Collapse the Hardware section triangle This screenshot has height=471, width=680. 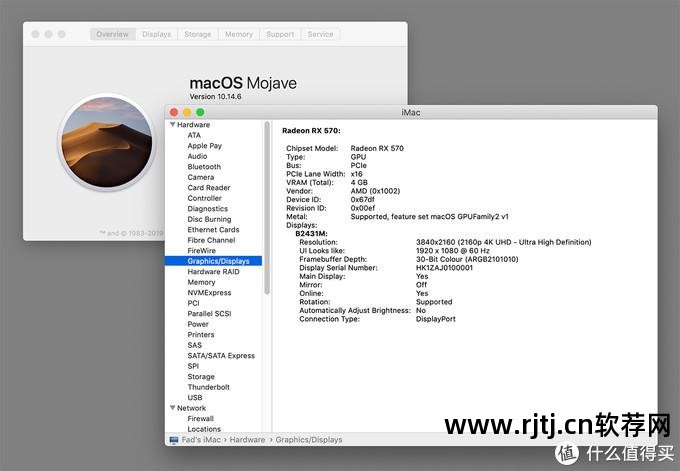173,124
